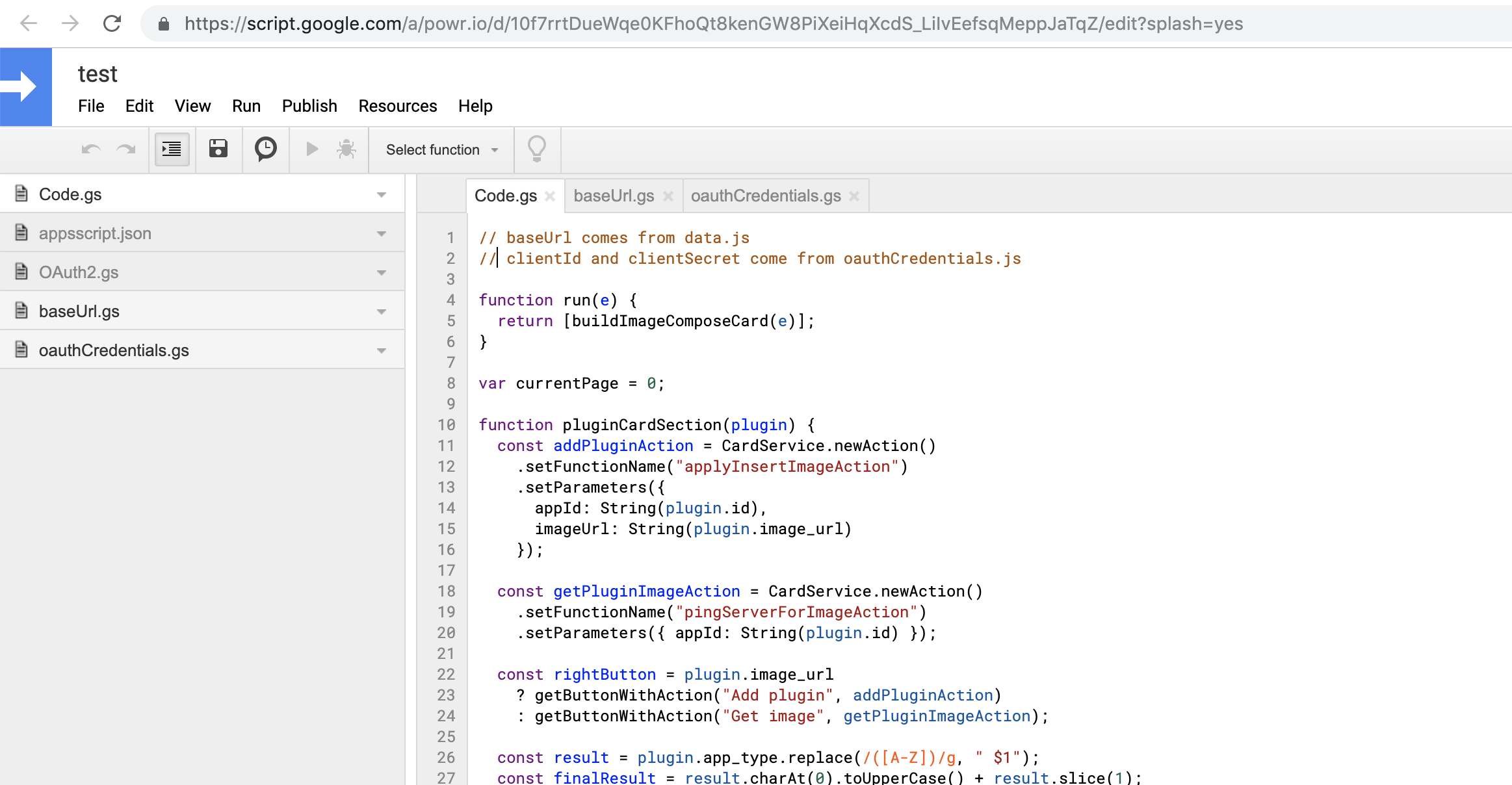1512x785 pixels.
Task: Click the redo arrow icon
Action: [x=126, y=149]
